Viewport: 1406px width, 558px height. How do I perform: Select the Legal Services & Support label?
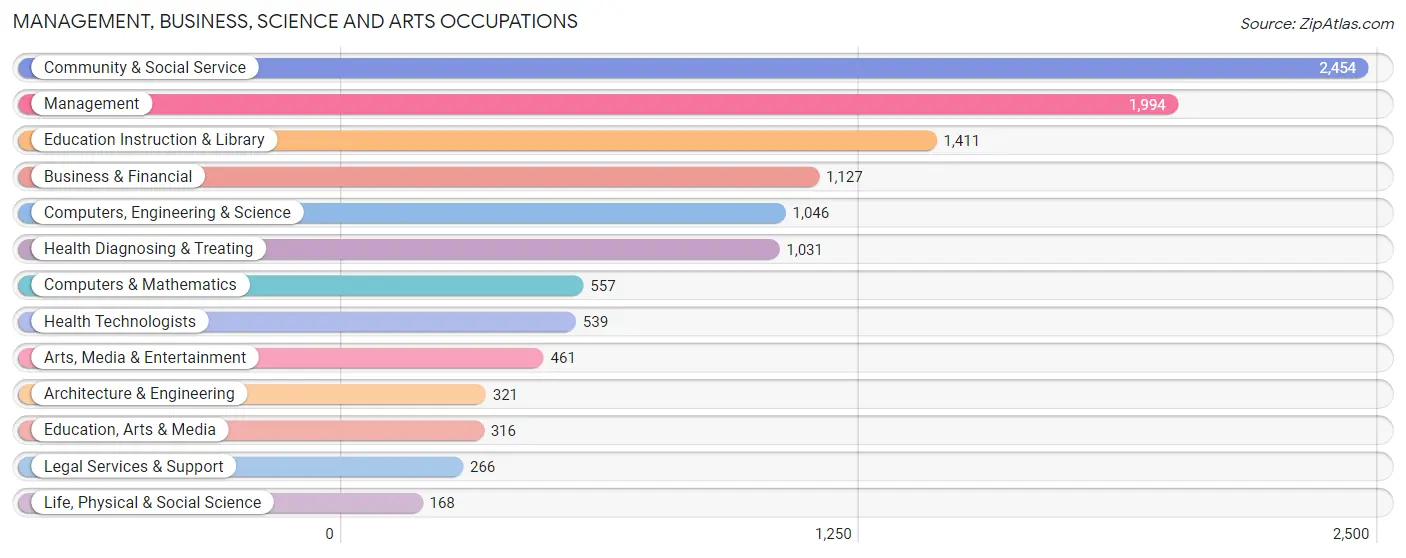coord(134,467)
